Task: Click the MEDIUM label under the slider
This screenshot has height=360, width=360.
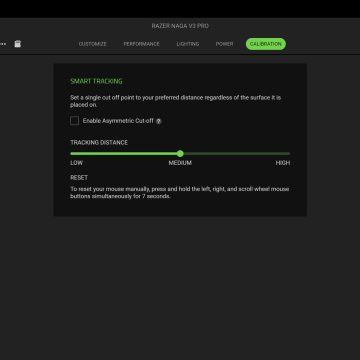Action: [180, 163]
